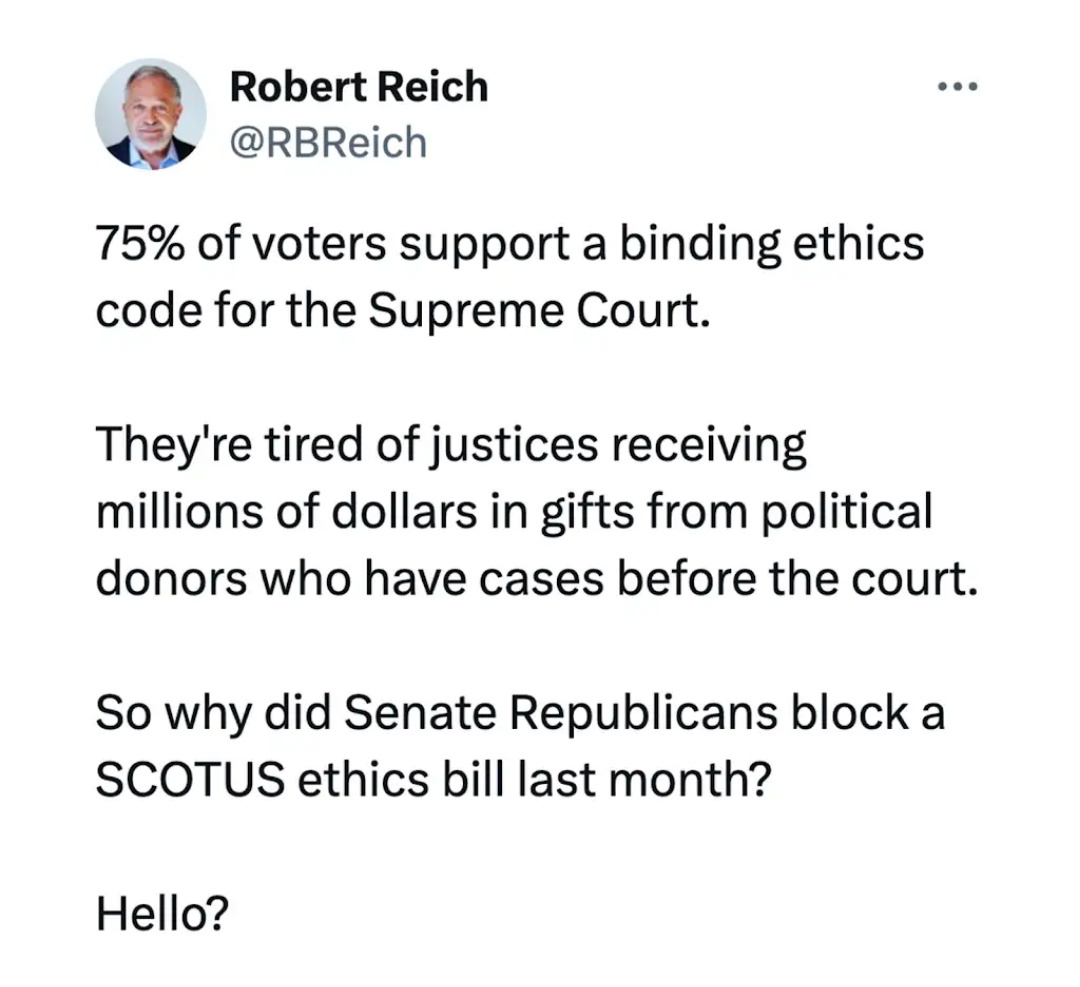Click "Senate Republicans" in the third paragraph
1080x987 pixels.
coord(561,714)
